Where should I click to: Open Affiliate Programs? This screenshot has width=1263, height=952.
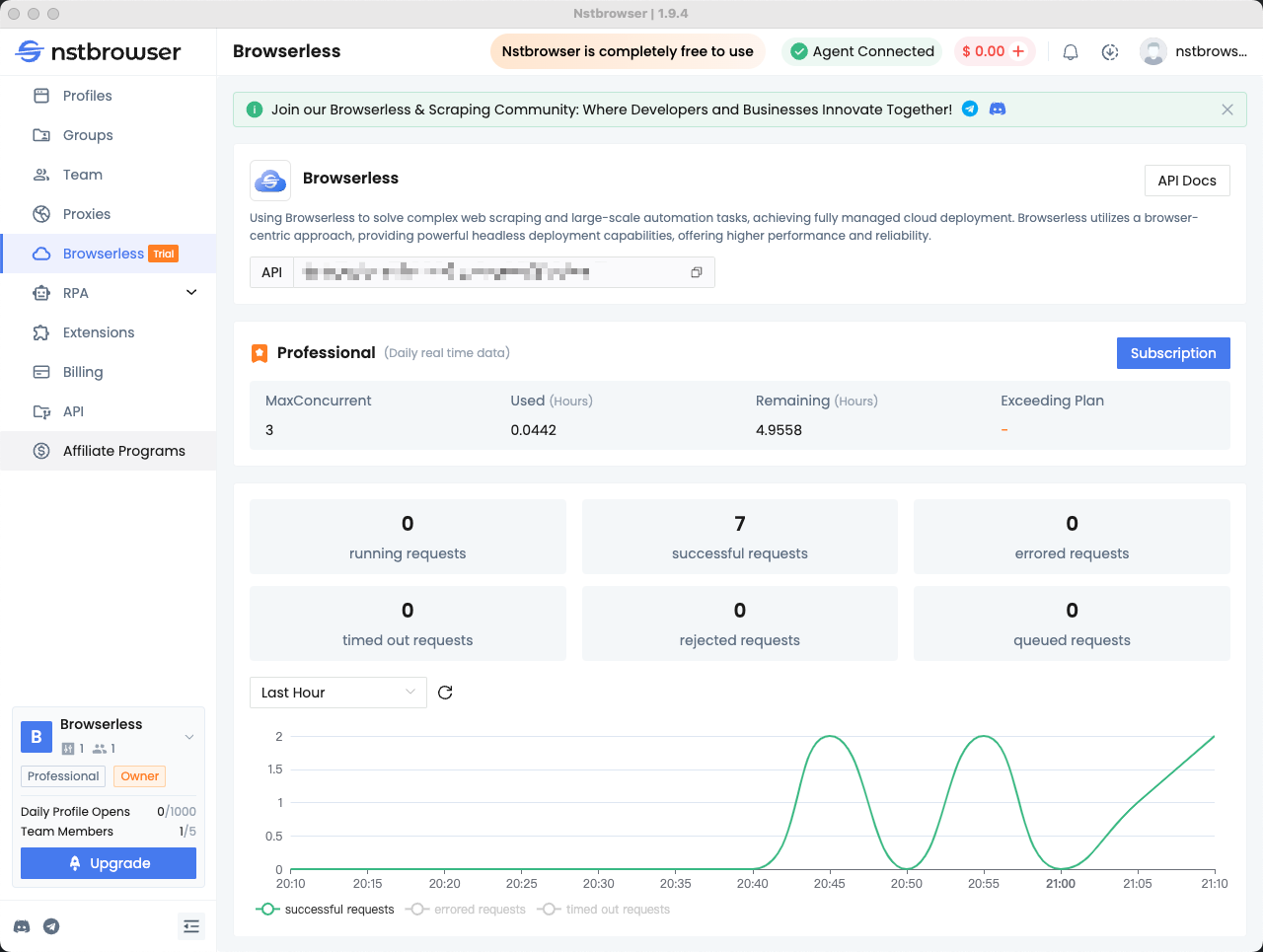coord(109,451)
